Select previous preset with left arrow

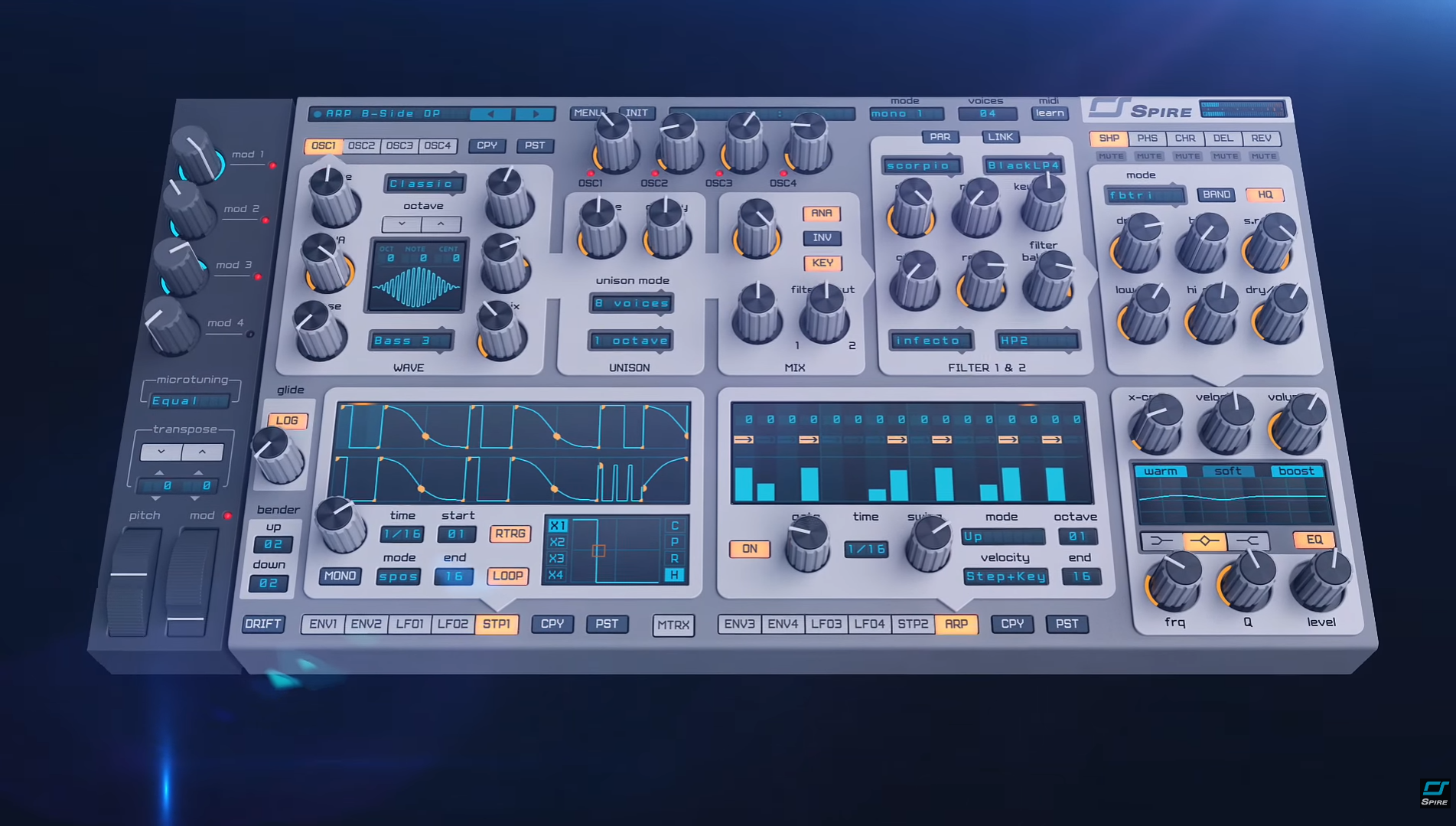click(x=490, y=114)
